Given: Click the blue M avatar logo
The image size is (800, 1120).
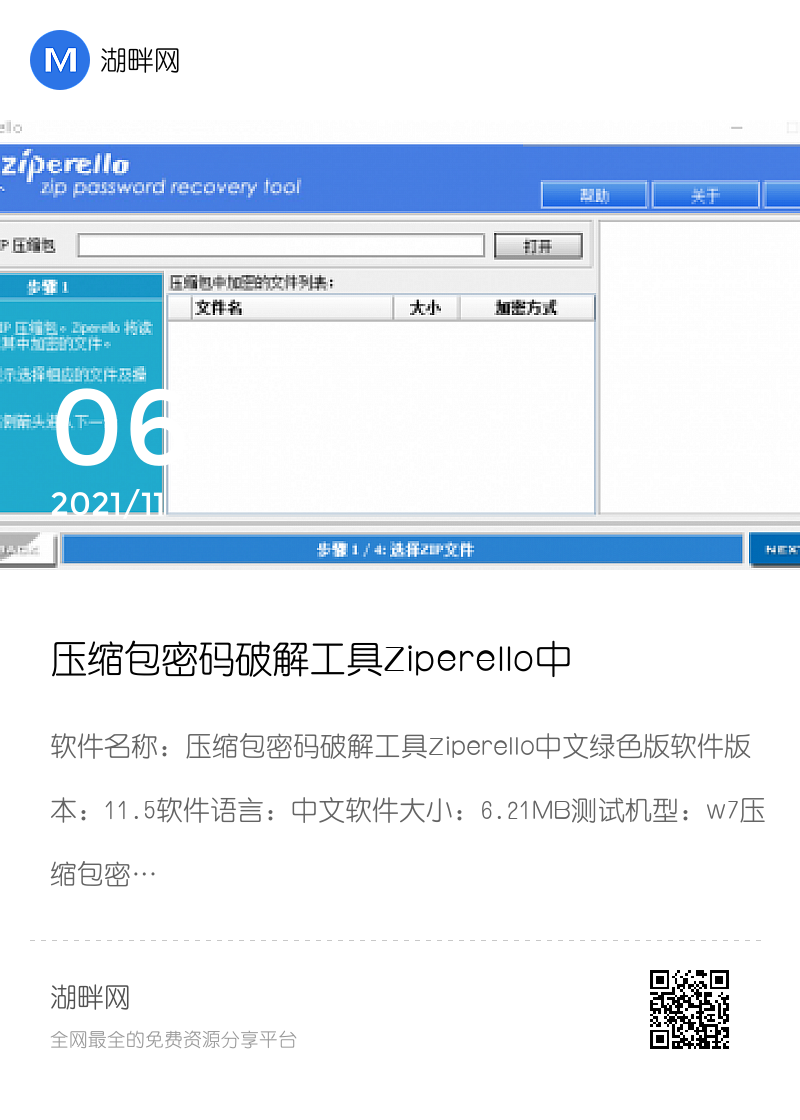Looking at the screenshot, I should point(60,60).
